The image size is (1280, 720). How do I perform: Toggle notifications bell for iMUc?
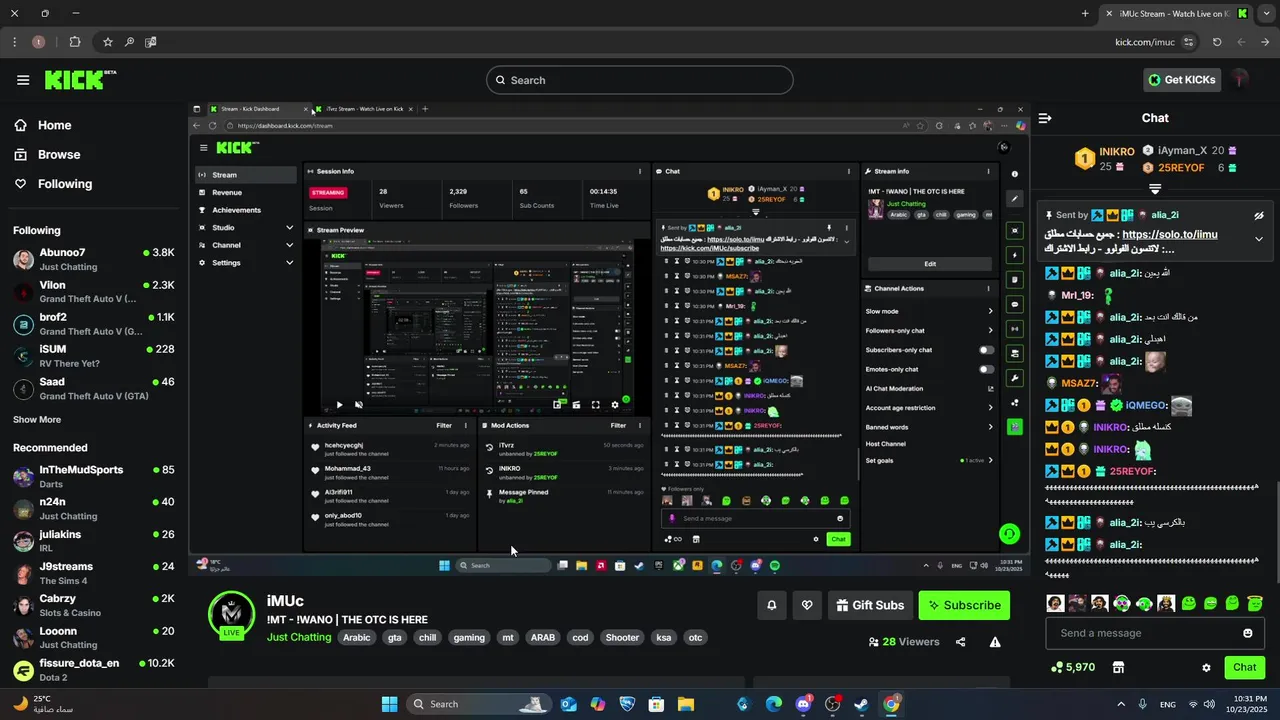pos(771,605)
